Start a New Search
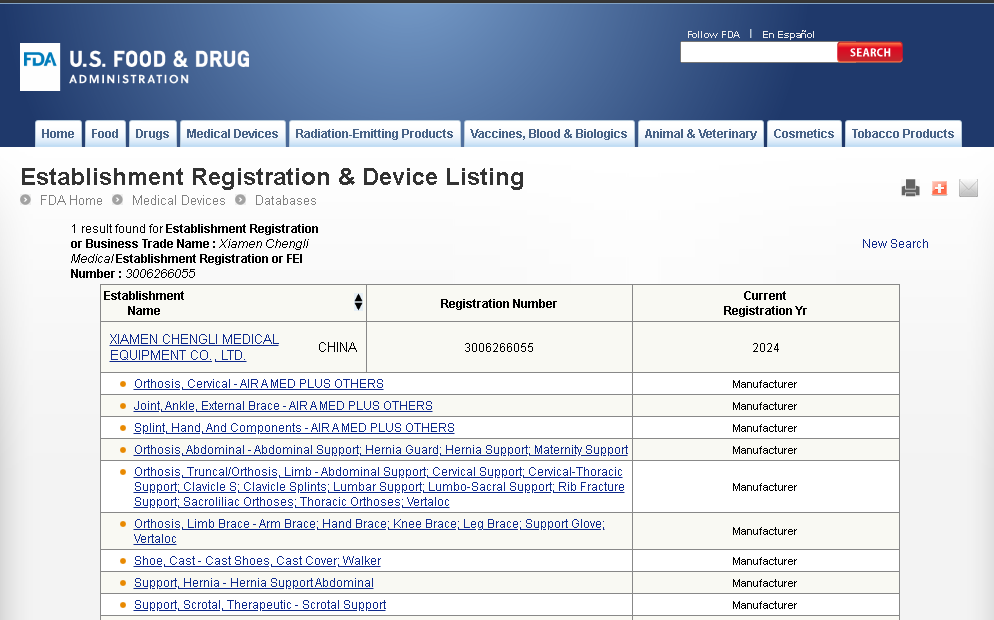 pyautogui.click(x=895, y=243)
